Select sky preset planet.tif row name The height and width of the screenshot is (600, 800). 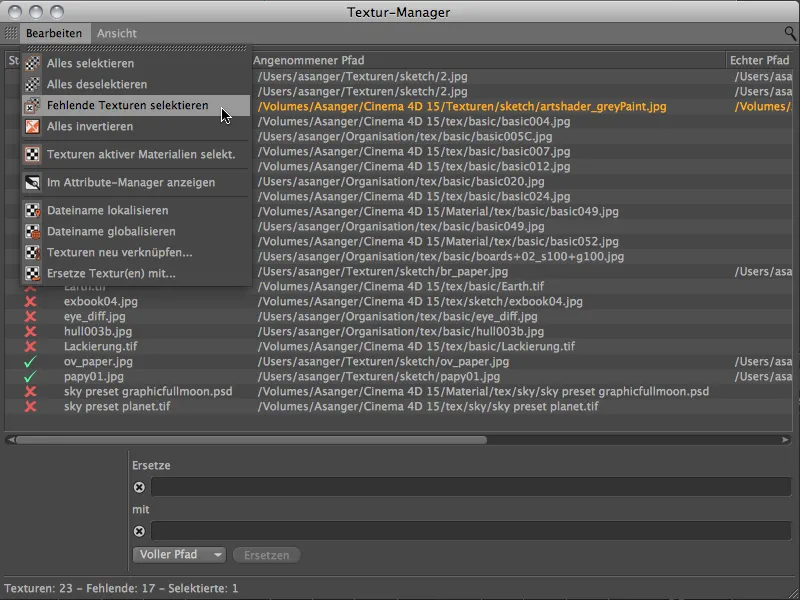click(x=117, y=407)
